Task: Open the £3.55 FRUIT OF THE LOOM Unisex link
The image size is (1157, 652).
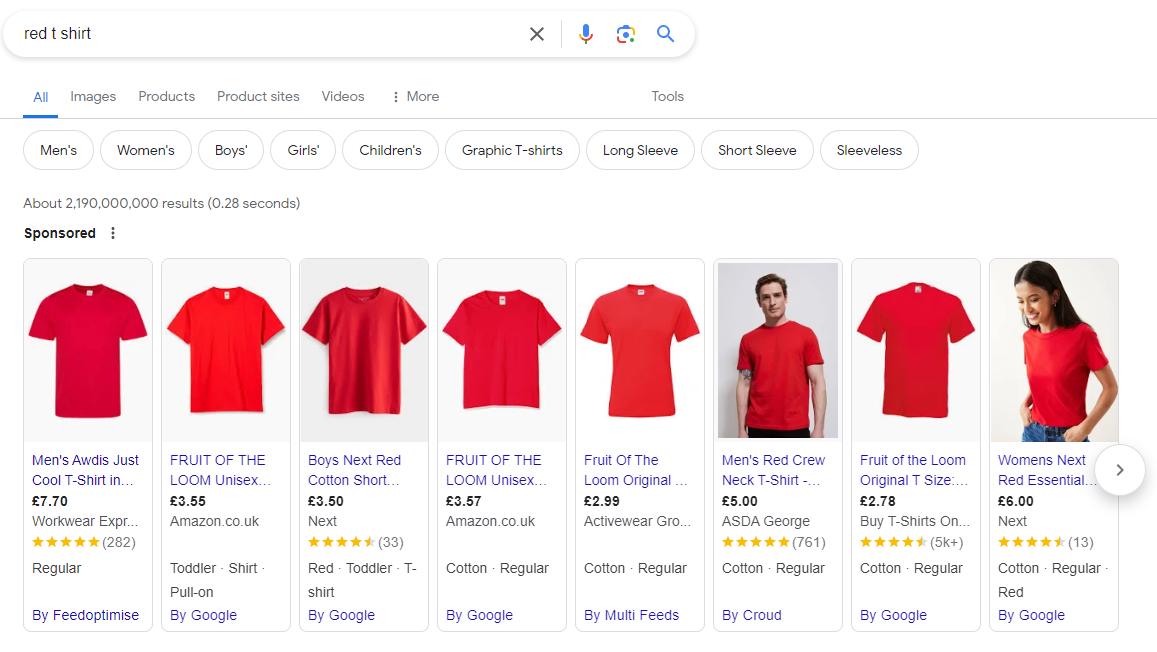Action: (x=221, y=470)
